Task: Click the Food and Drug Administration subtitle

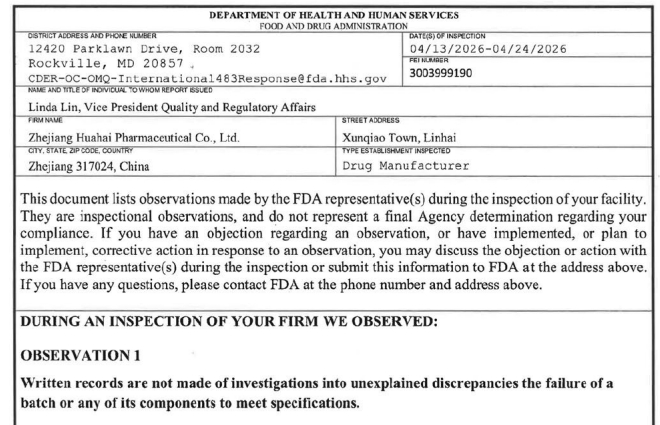Action: pyautogui.click(x=333, y=26)
